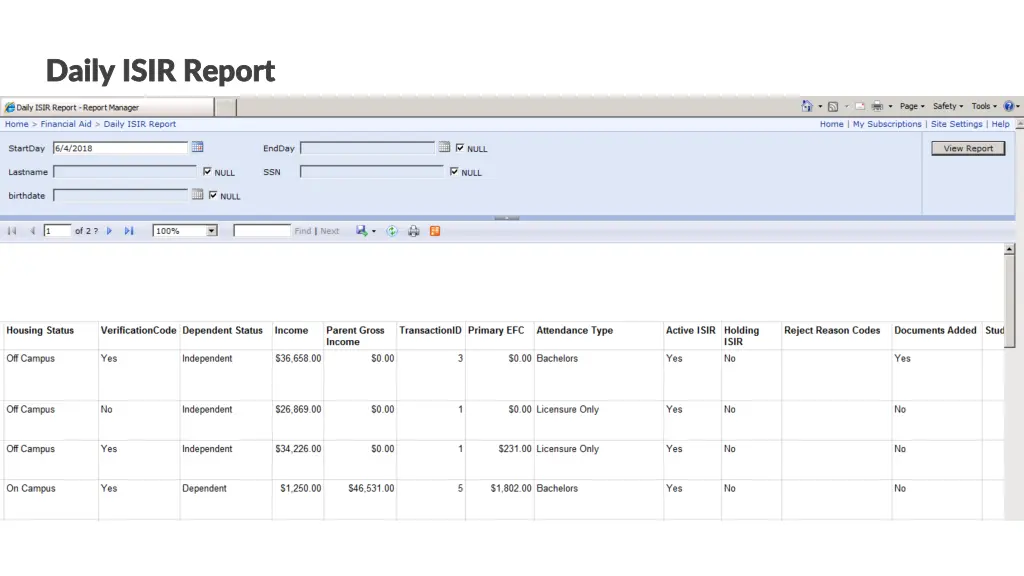Screen dimensions: 1024x576
Task: Toggle the Lastname NULL checkbox
Action: (x=207, y=171)
